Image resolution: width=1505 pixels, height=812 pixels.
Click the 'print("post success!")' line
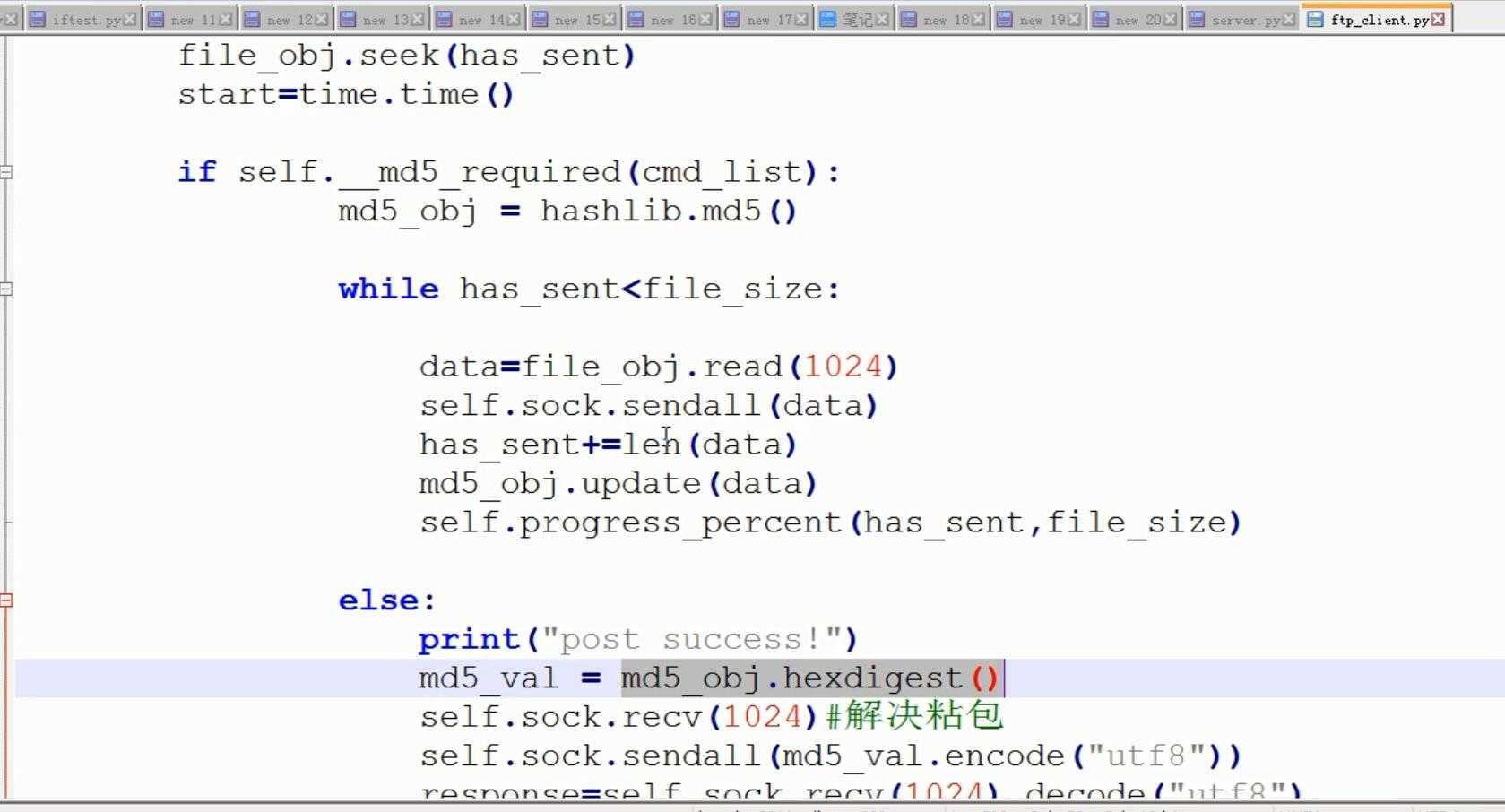[638, 639]
